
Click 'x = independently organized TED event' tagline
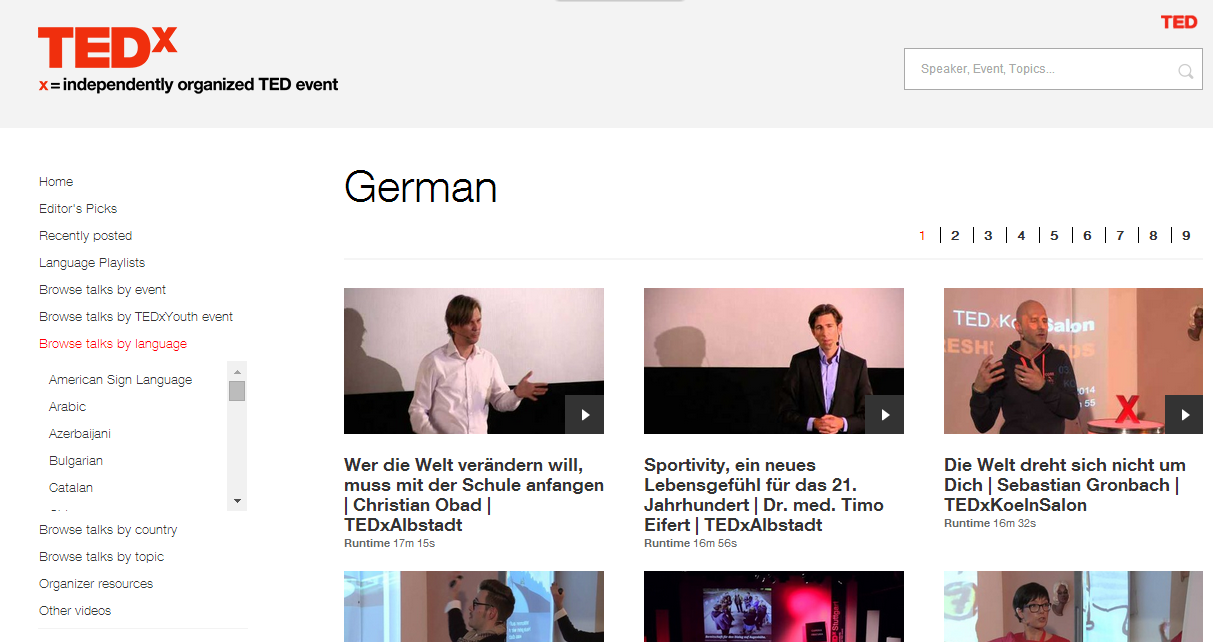(188, 85)
